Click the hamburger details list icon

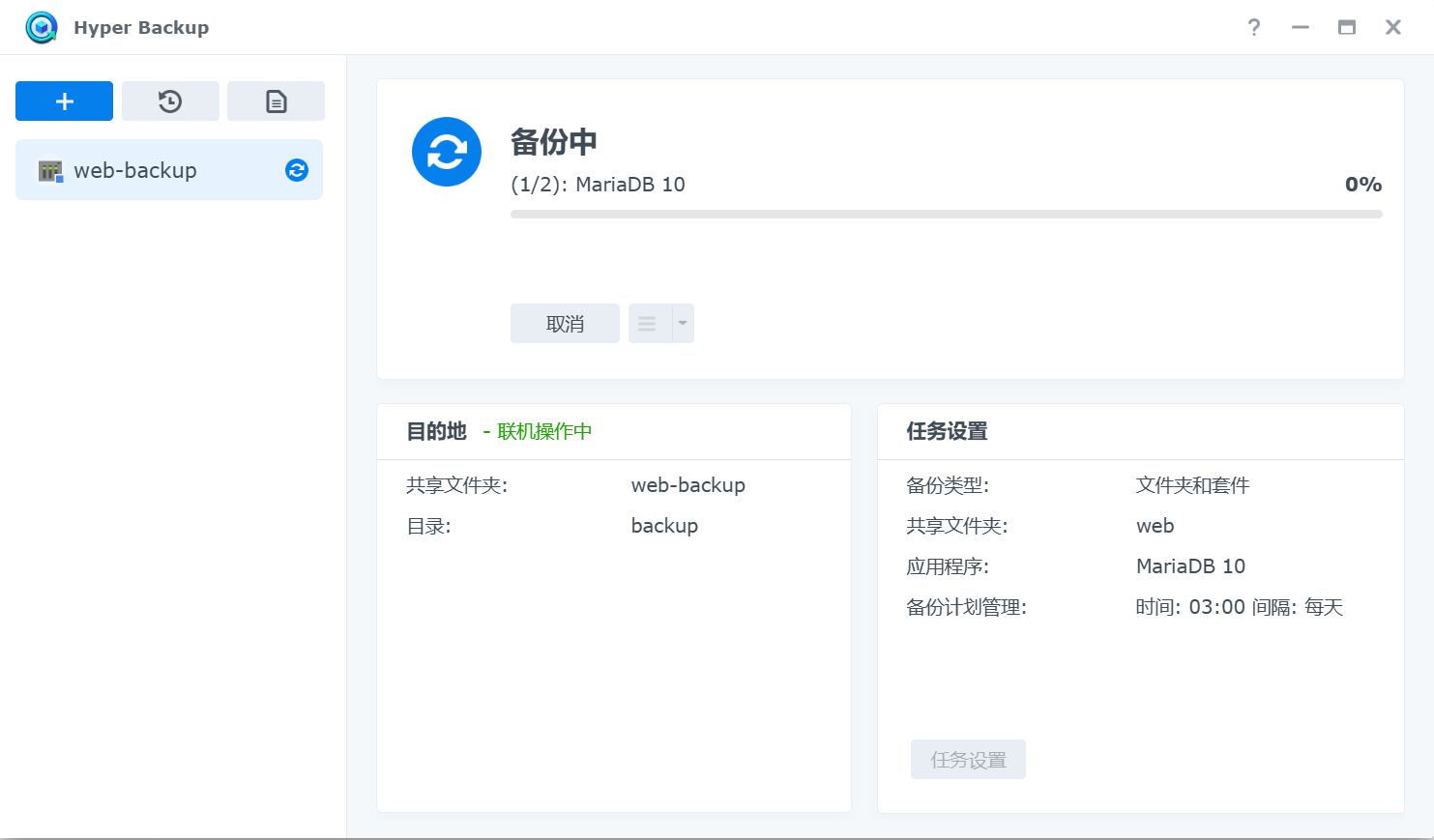(x=646, y=323)
